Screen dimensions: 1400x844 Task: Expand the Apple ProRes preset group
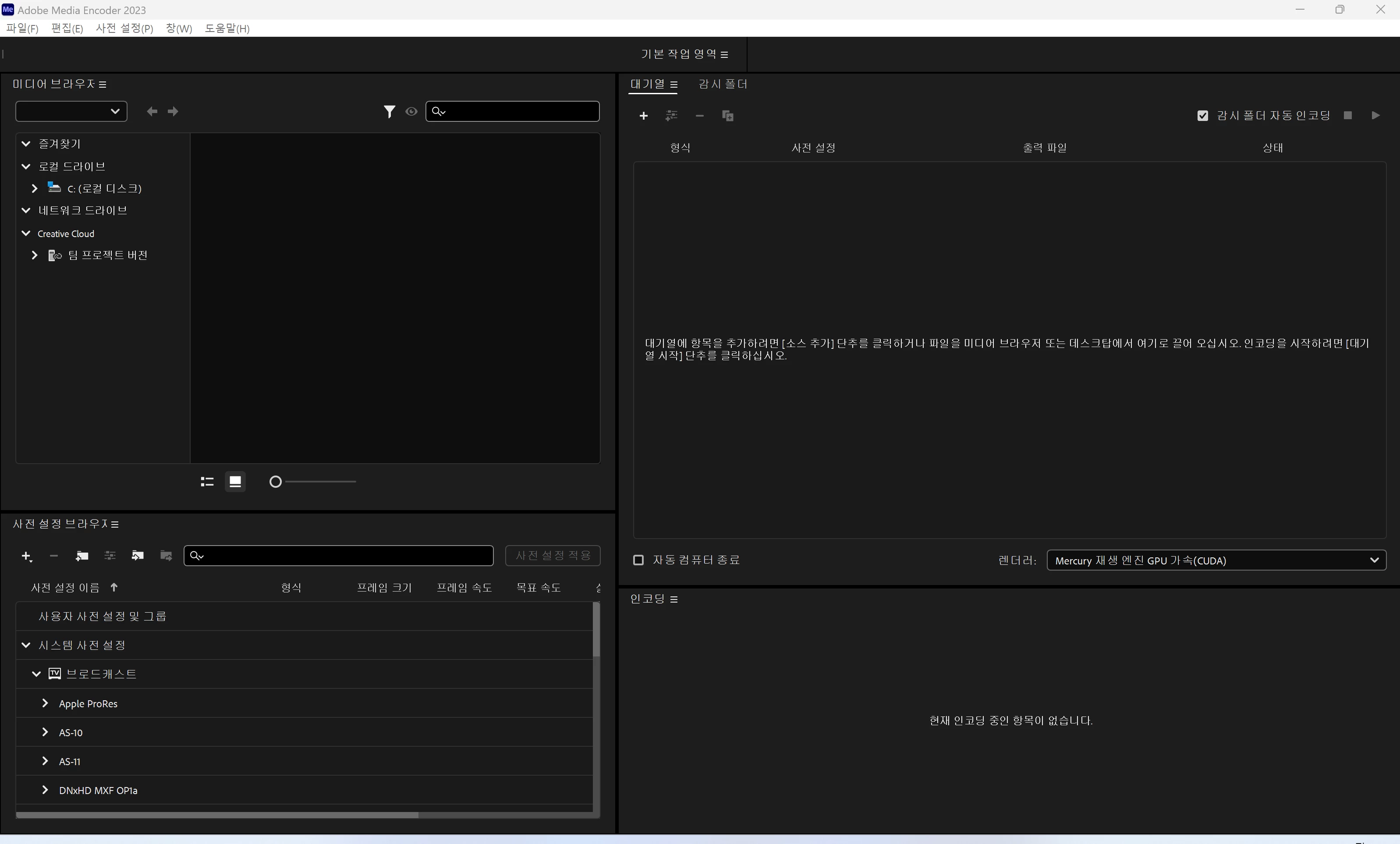pyautogui.click(x=45, y=704)
